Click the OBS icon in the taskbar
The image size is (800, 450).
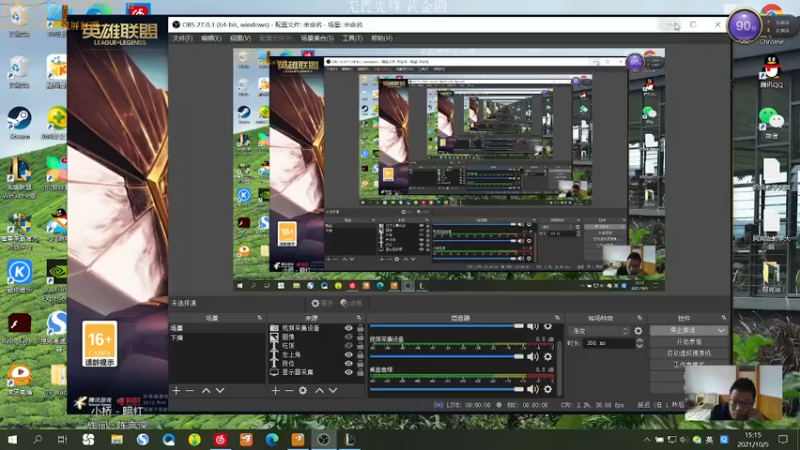point(323,439)
